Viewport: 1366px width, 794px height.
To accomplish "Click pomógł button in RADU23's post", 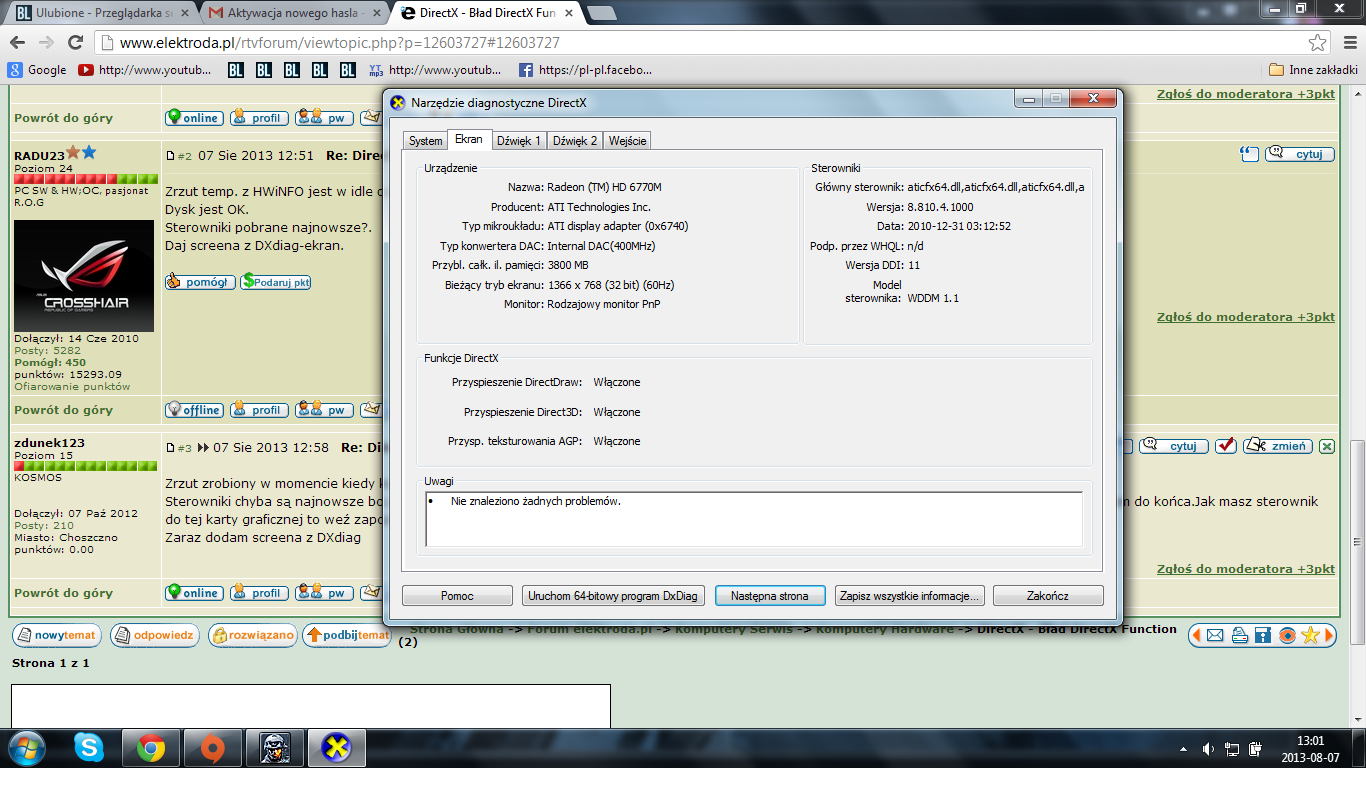I will [200, 282].
